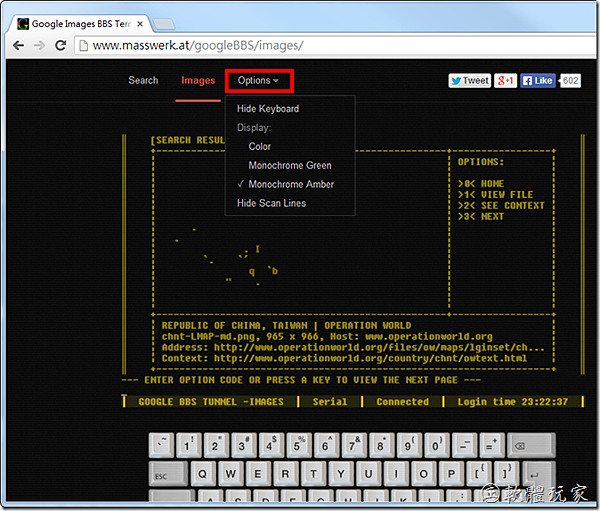The width and height of the screenshot is (600, 511).
Task: Tap the 7 key on virtual keyboard
Action: pos(354,445)
